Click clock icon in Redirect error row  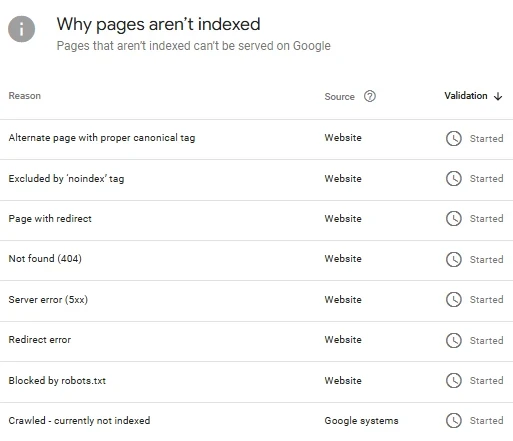point(454,340)
